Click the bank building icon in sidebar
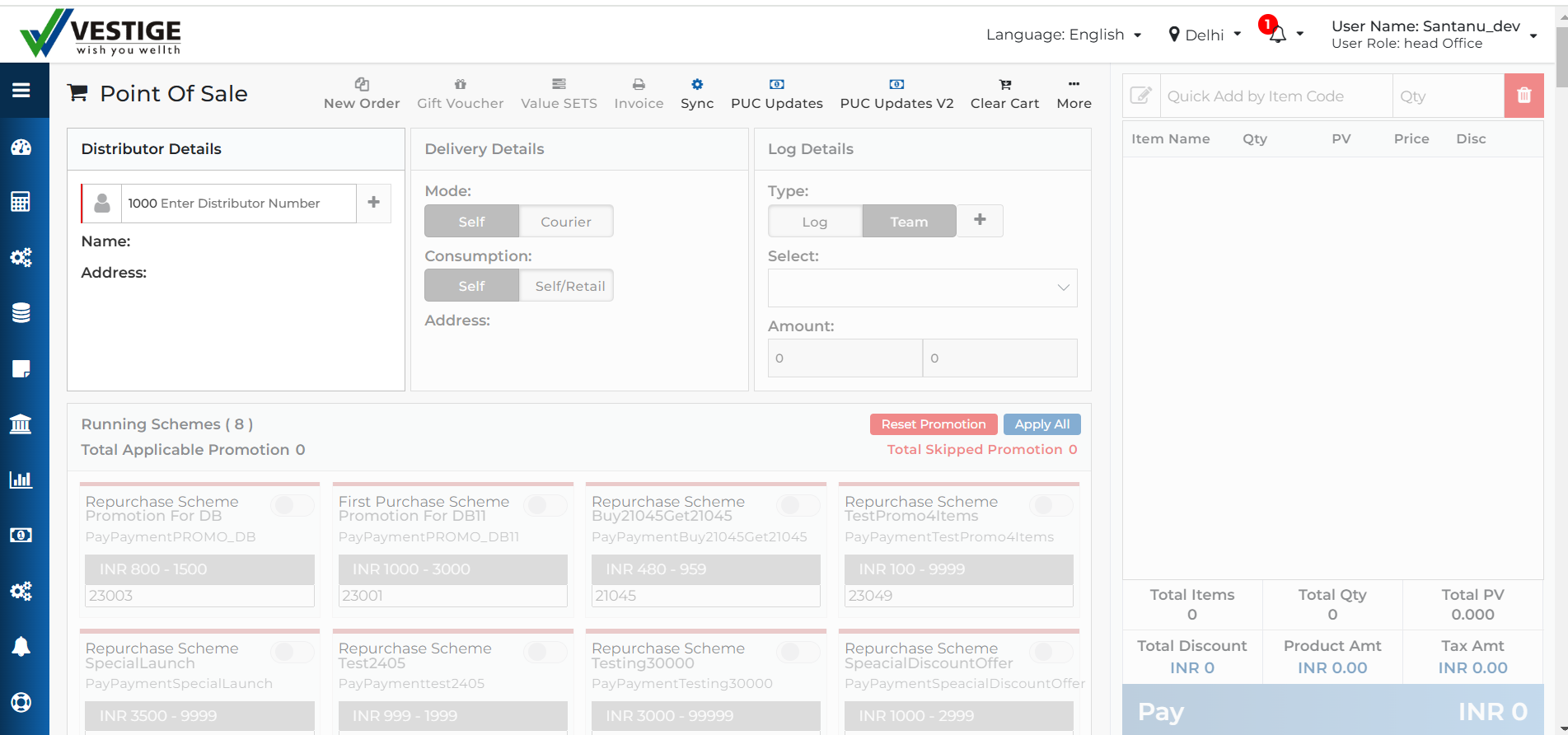This screenshot has width=1568, height=735. click(x=21, y=424)
